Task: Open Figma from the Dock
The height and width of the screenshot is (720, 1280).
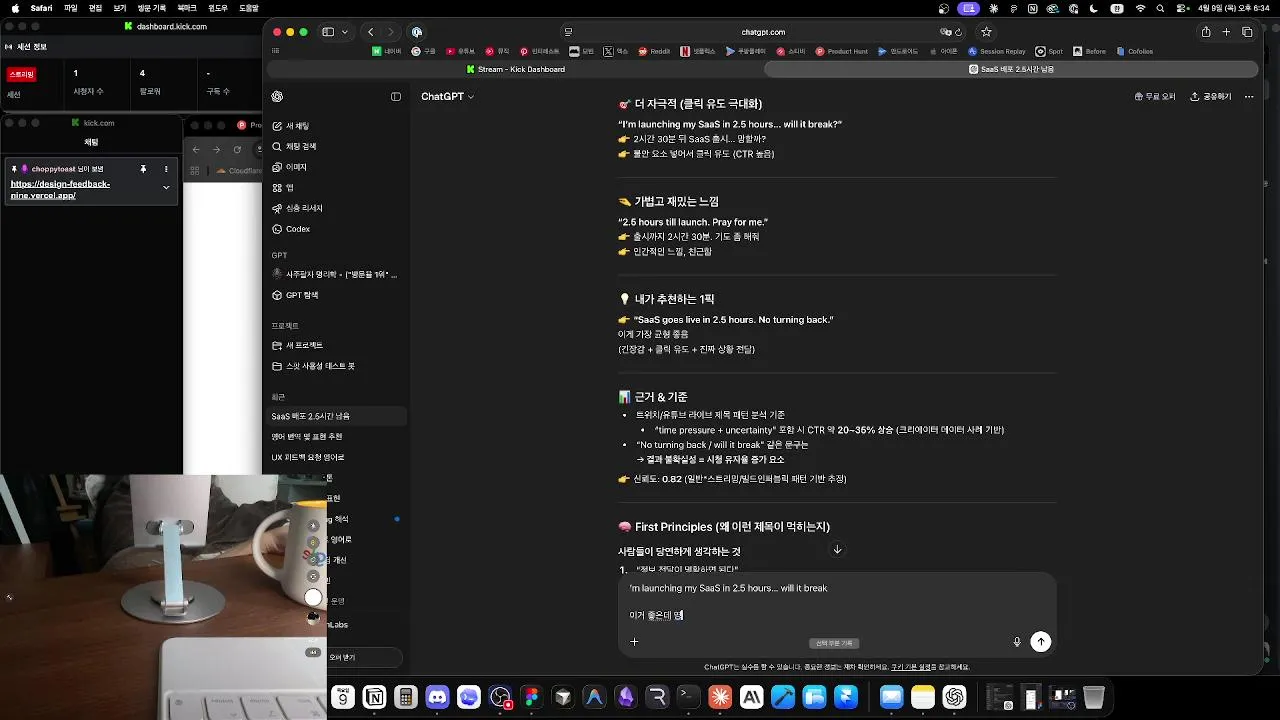Action: pos(531,697)
